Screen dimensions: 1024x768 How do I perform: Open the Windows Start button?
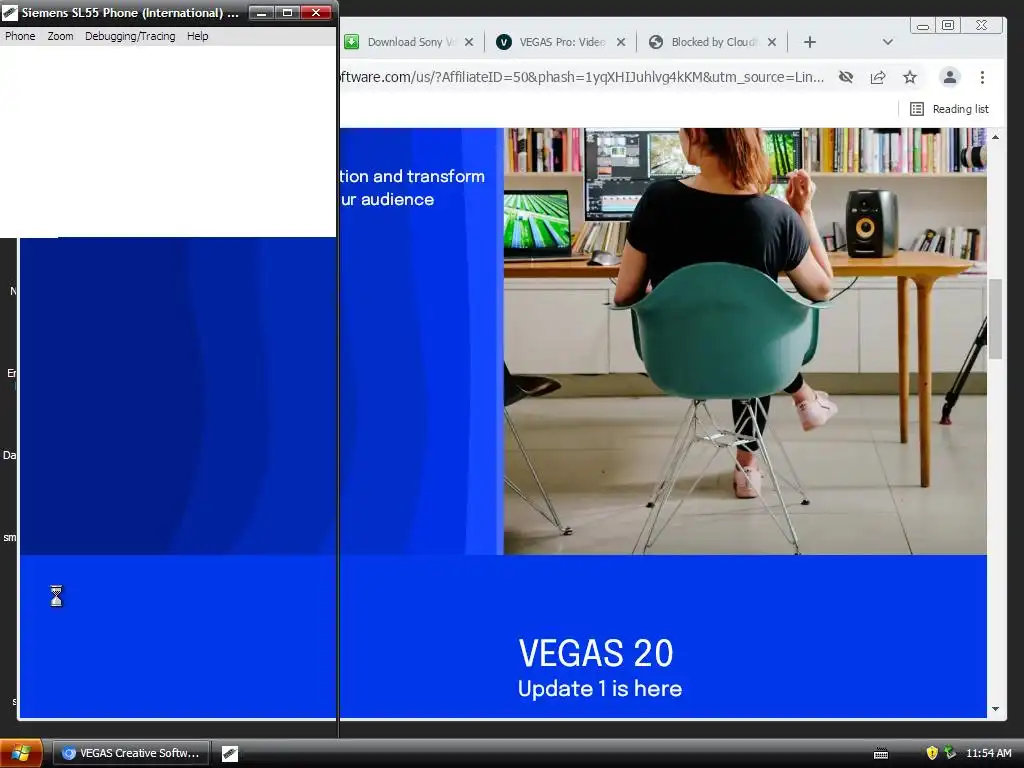21,753
